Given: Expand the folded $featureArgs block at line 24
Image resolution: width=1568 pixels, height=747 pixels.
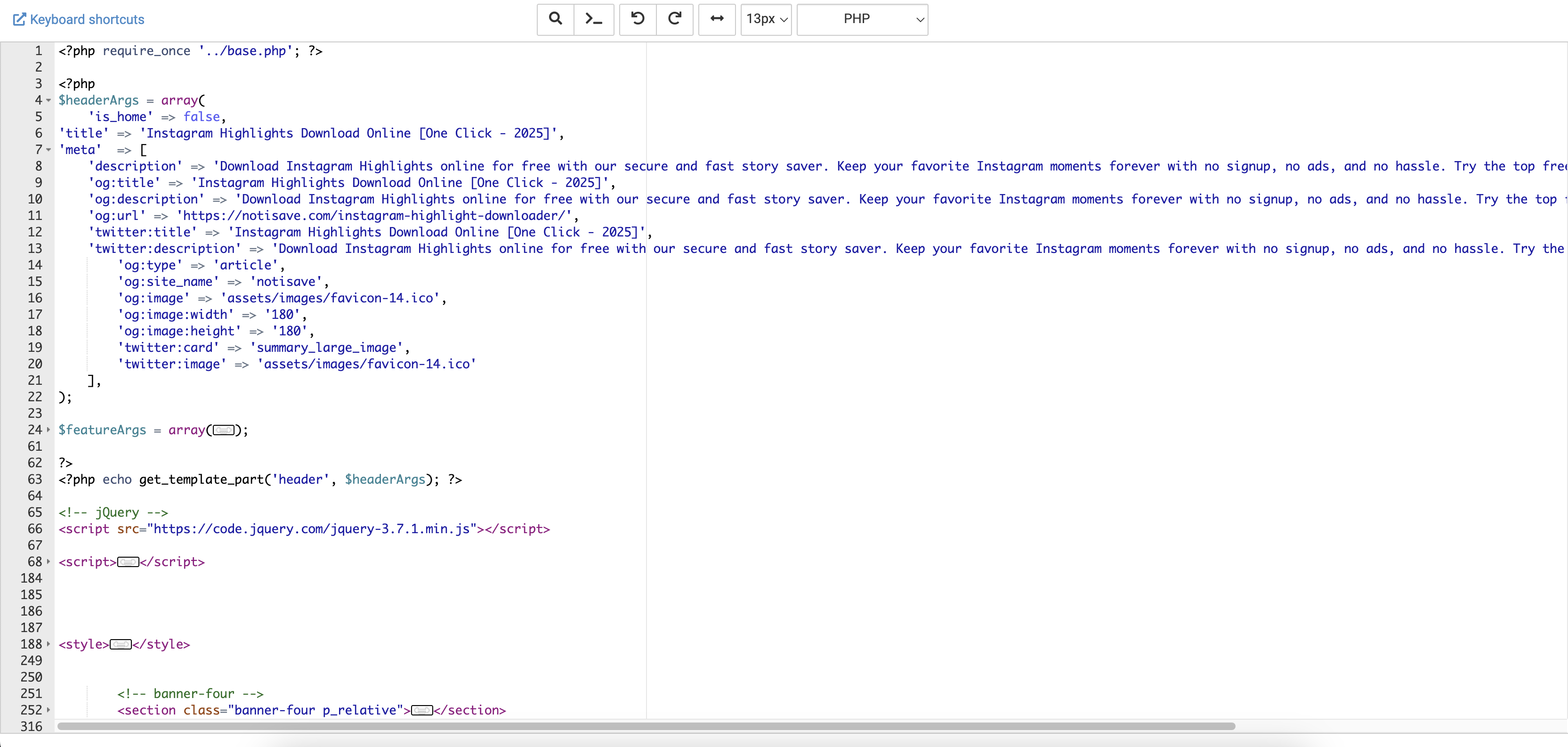Looking at the screenshot, I should click(48, 430).
